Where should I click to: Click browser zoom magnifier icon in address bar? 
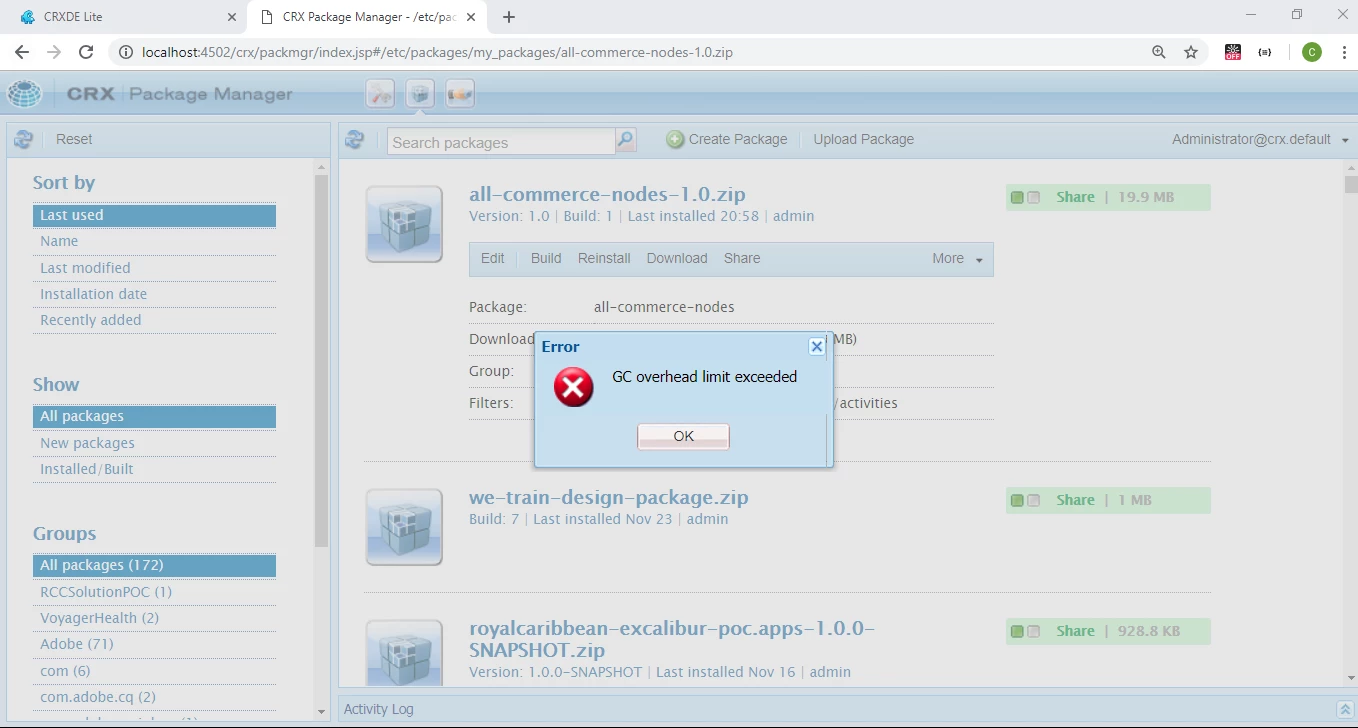click(1159, 52)
